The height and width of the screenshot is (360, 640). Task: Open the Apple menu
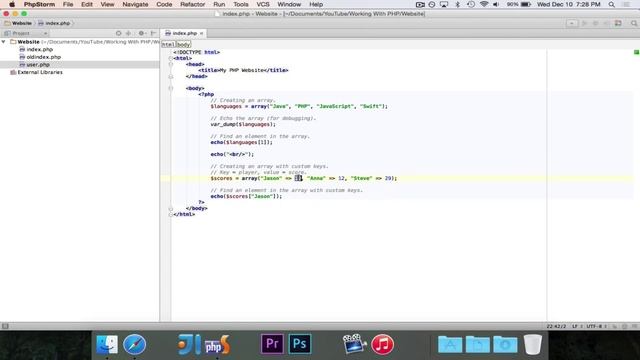click(12, 4)
